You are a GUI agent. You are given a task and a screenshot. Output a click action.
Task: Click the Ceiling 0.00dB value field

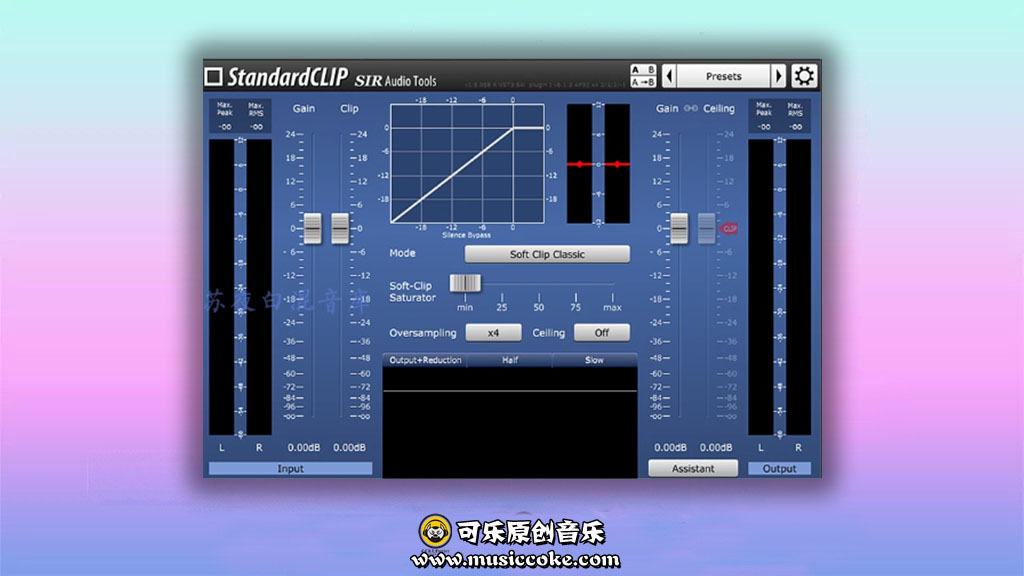[x=716, y=447]
